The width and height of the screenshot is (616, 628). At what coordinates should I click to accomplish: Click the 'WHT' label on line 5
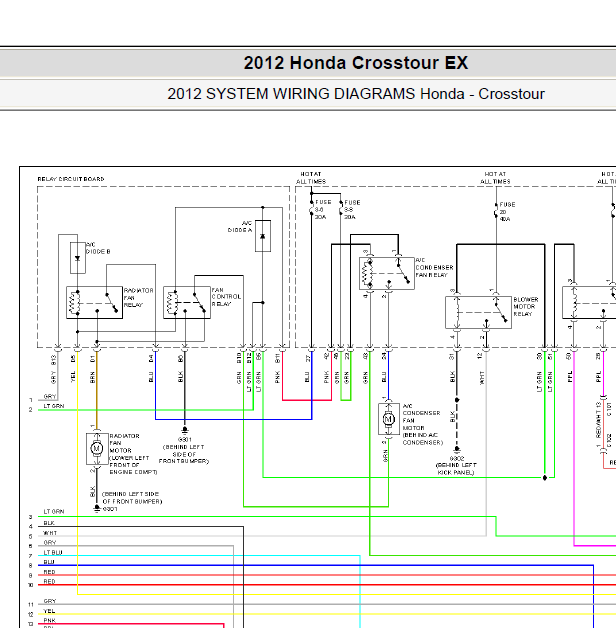click(x=50, y=533)
